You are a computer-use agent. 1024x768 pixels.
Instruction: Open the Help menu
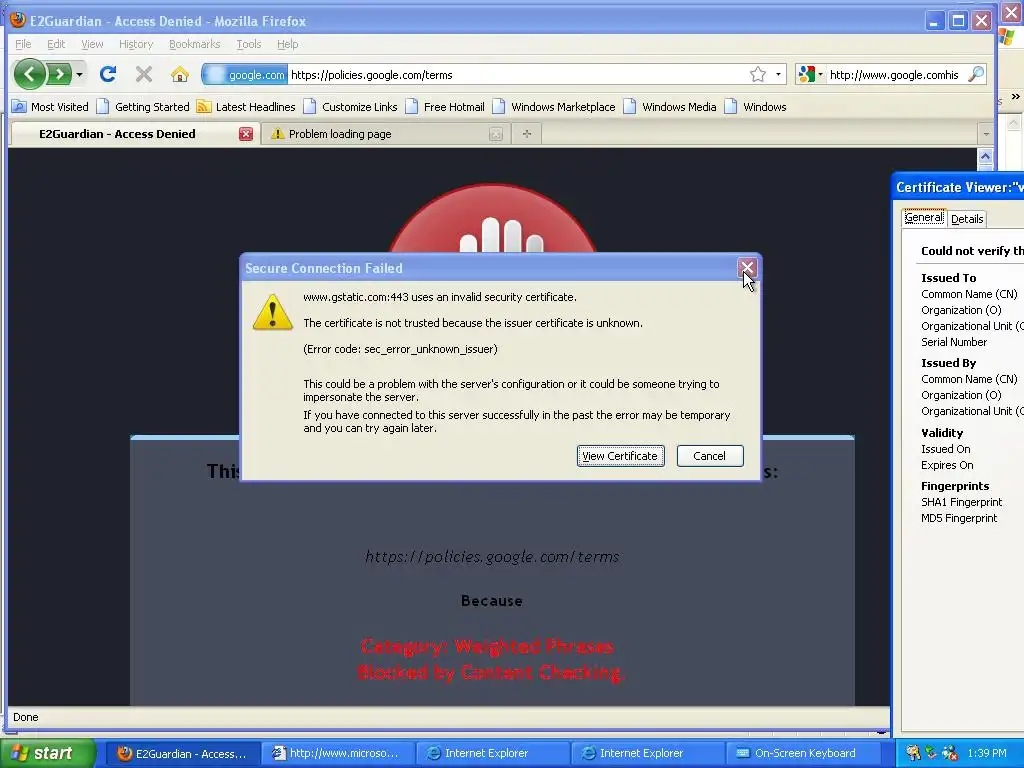[x=287, y=44]
